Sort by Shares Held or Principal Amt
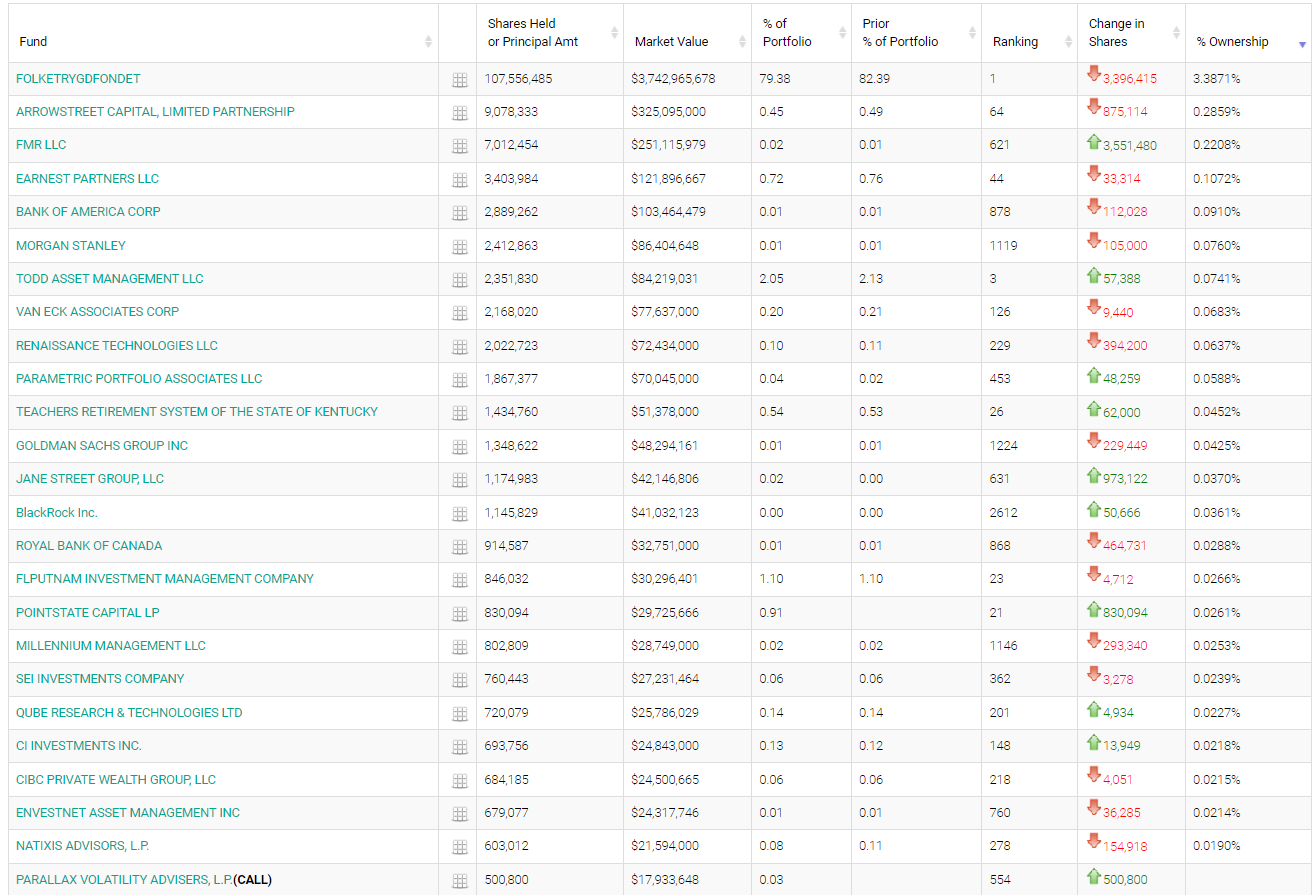Image resolution: width=1312 pixels, height=895 pixels. pyautogui.click(x=550, y=33)
